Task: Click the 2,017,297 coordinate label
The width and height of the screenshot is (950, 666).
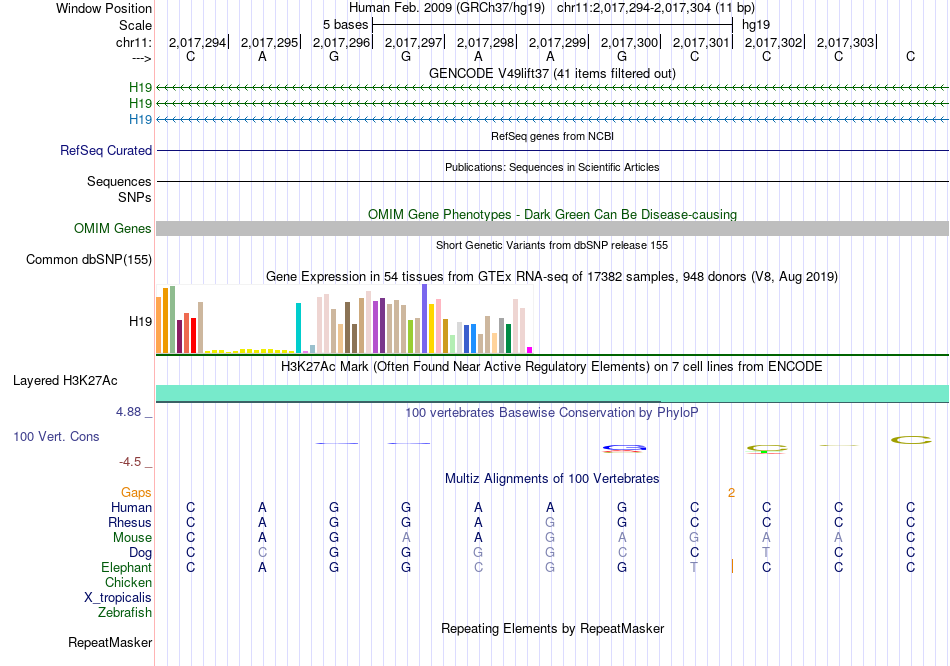Action: coord(413,42)
